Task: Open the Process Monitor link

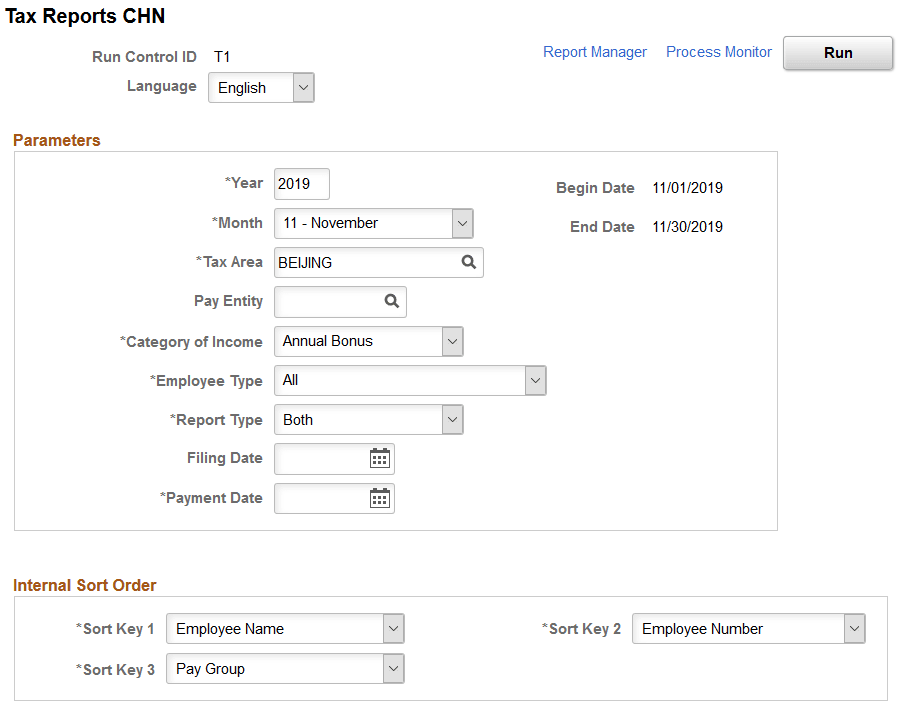Action: tap(718, 51)
